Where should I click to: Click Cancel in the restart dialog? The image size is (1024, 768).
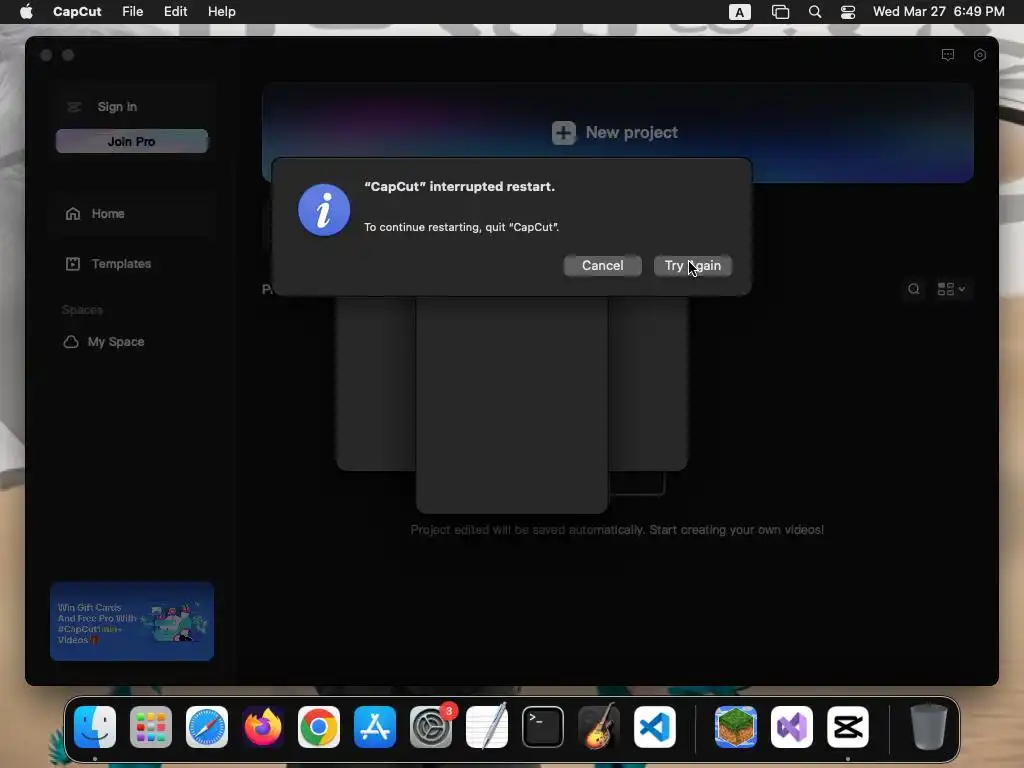602,266
